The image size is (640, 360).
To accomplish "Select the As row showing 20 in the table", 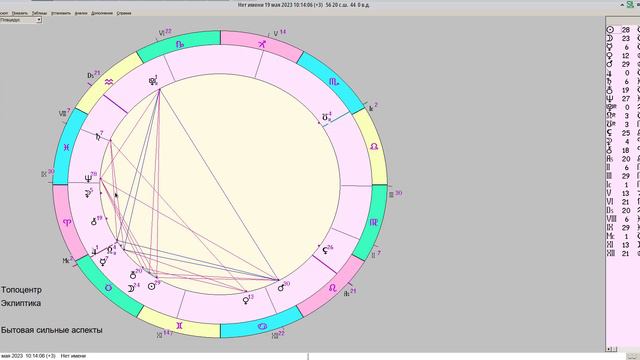I will (623, 159).
